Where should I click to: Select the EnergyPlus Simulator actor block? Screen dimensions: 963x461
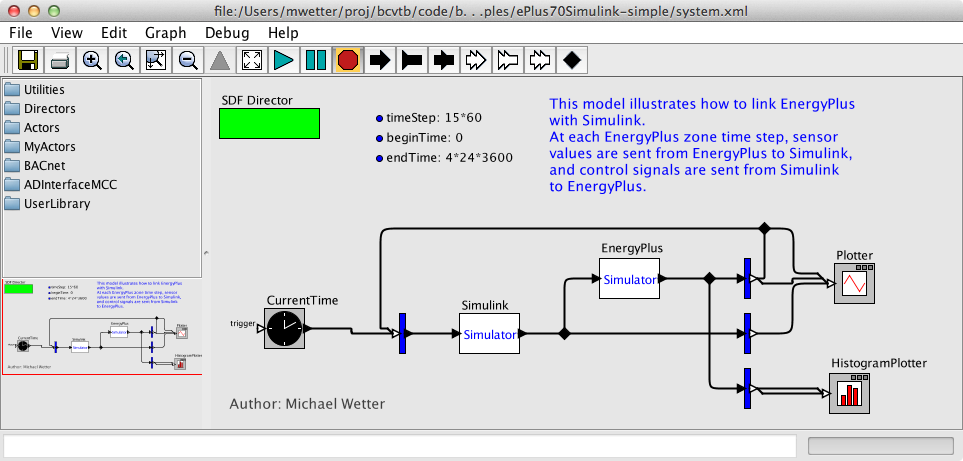pos(630,279)
